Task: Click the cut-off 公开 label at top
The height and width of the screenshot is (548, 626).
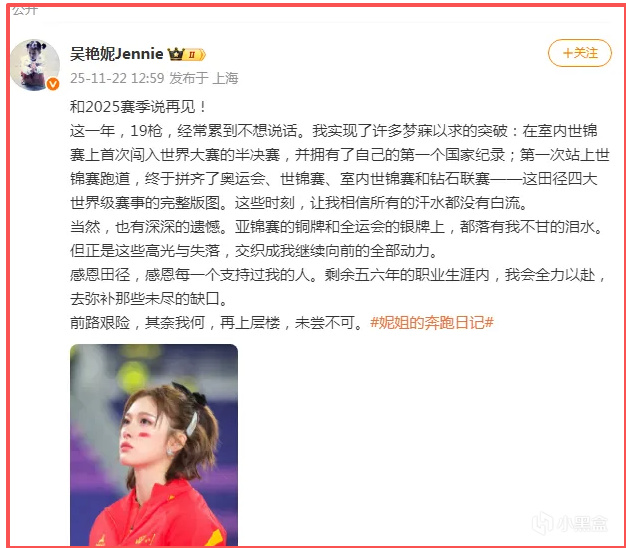Action: point(25,11)
